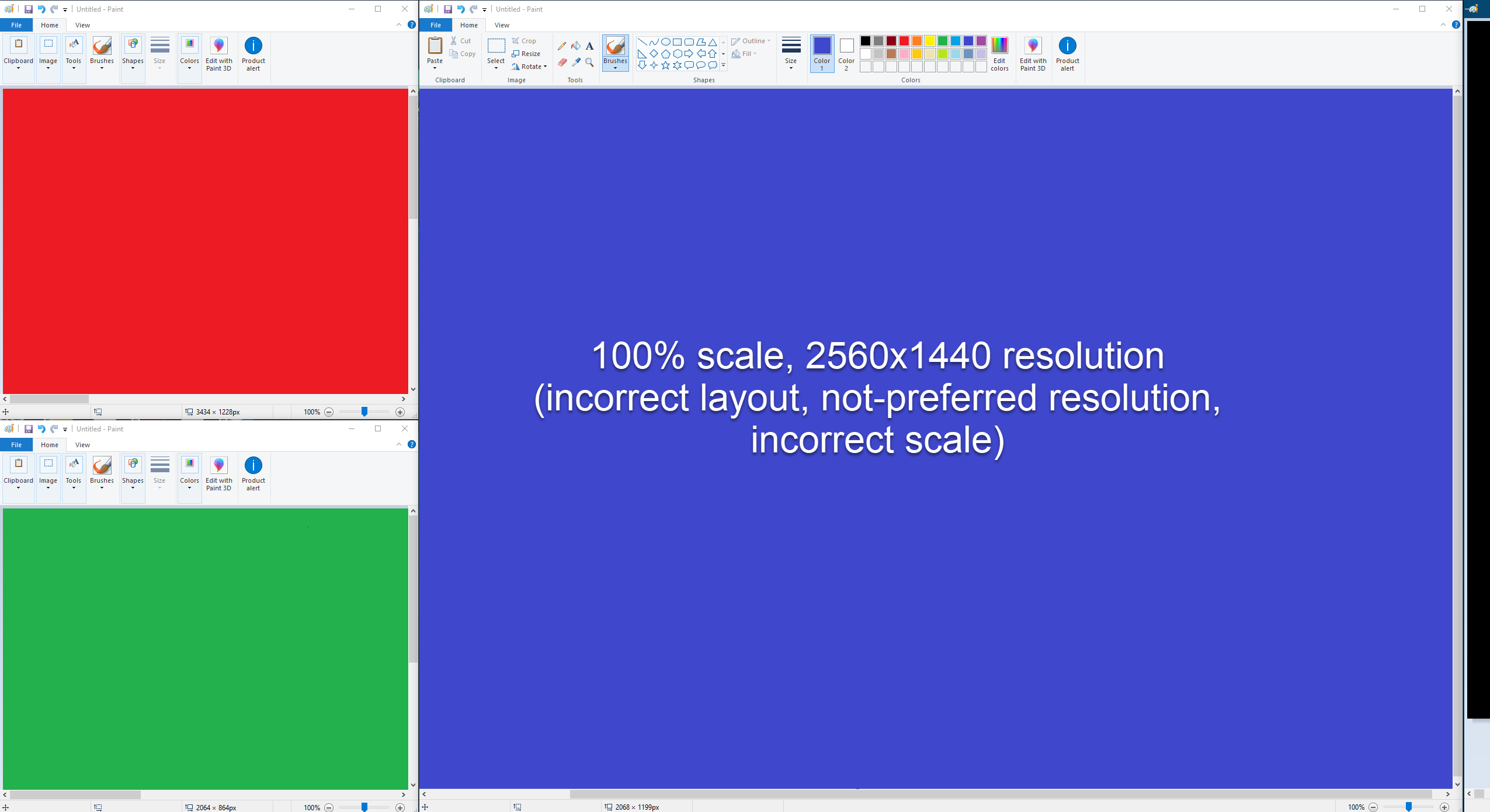Click the Save icon in the left window
This screenshot has width=1490, height=812.
coord(29,9)
